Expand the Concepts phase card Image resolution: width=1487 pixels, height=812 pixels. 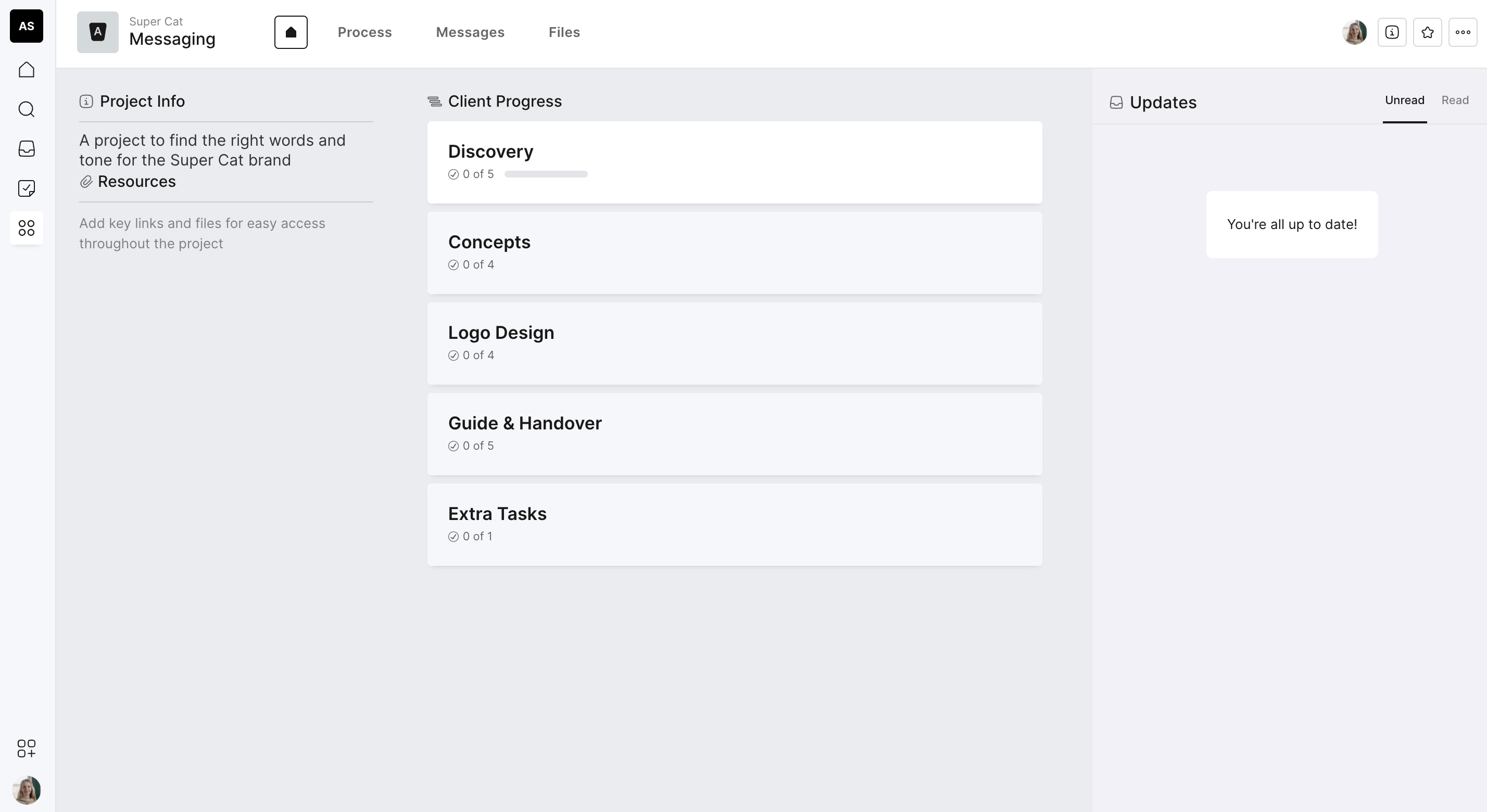tap(734, 253)
